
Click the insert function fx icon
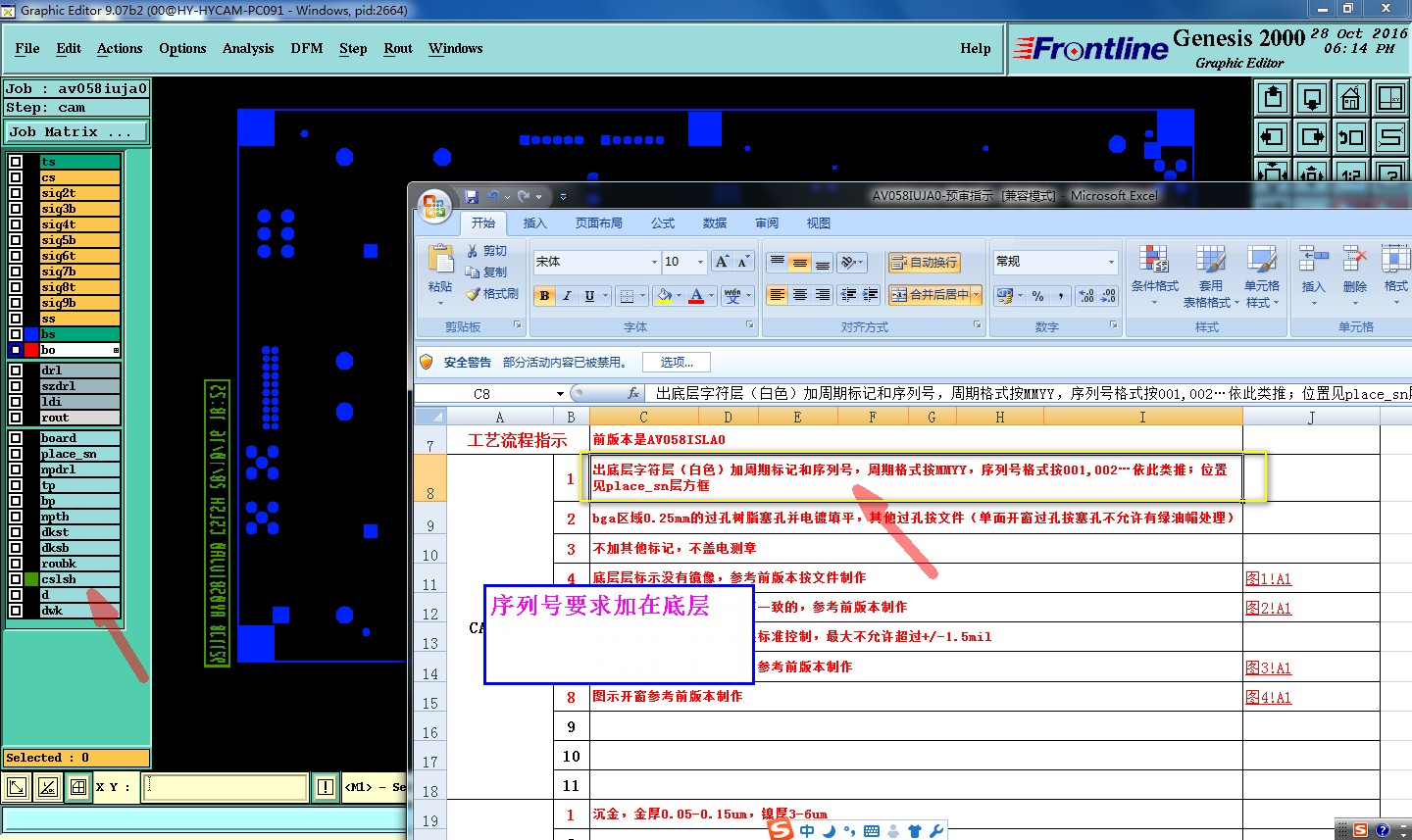(633, 393)
